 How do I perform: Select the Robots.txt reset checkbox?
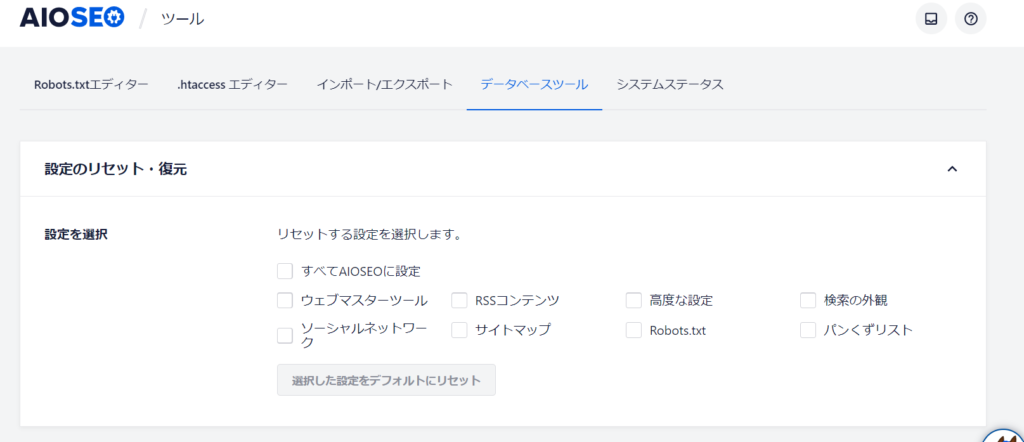pyautogui.click(x=633, y=330)
